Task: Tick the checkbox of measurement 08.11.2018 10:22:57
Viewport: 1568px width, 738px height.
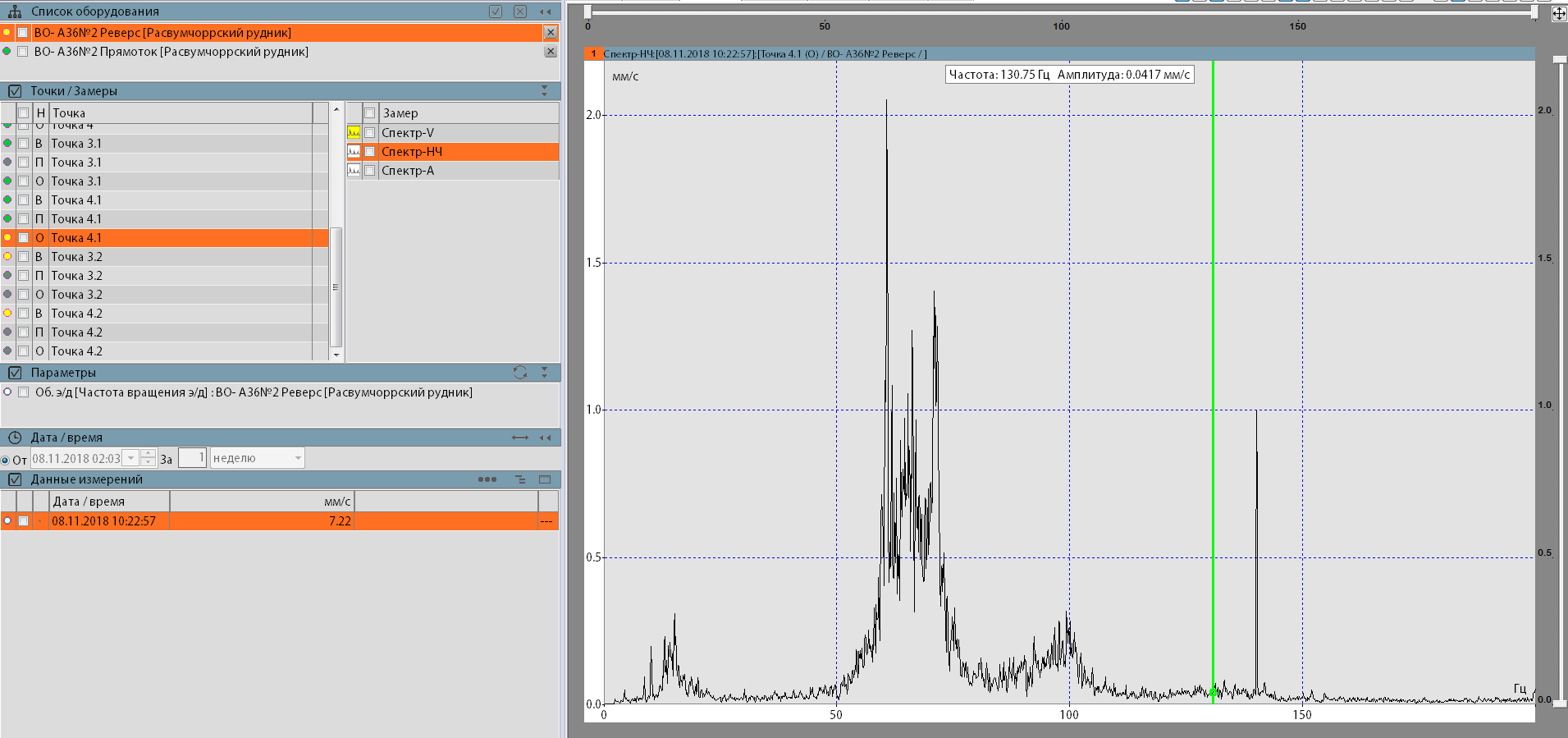Action: coord(23,520)
